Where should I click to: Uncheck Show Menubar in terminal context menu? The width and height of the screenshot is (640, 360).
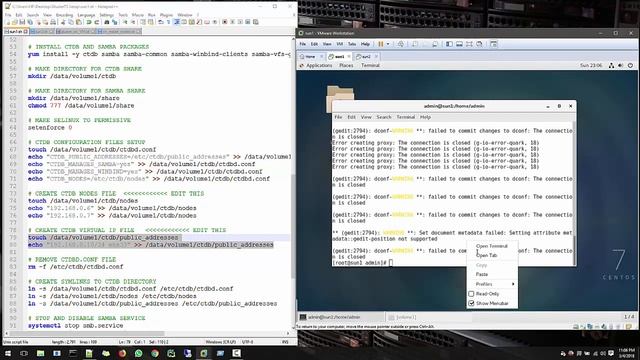point(471,303)
